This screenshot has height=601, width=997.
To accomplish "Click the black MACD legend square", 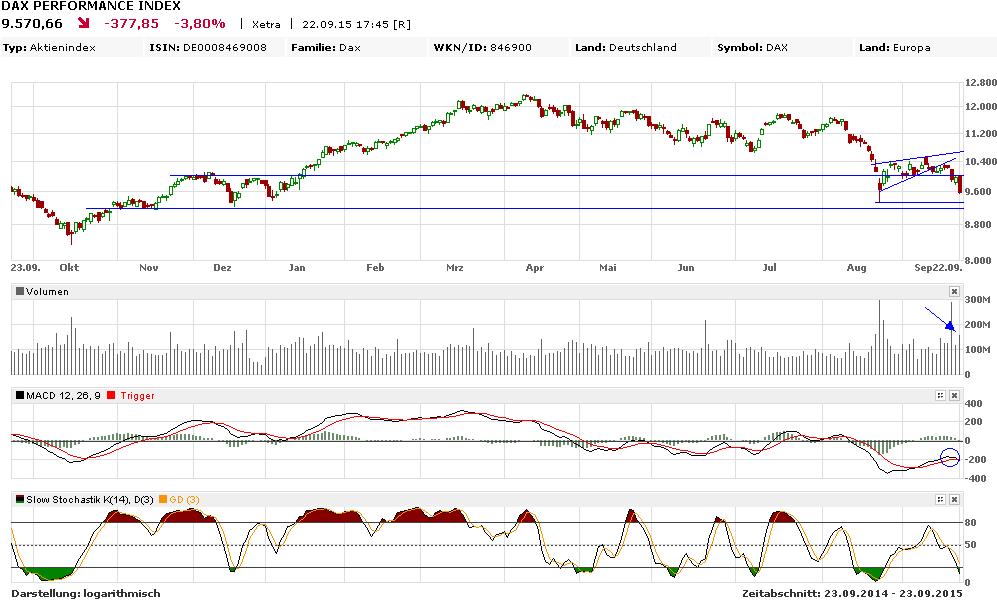I will click(x=20, y=396).
